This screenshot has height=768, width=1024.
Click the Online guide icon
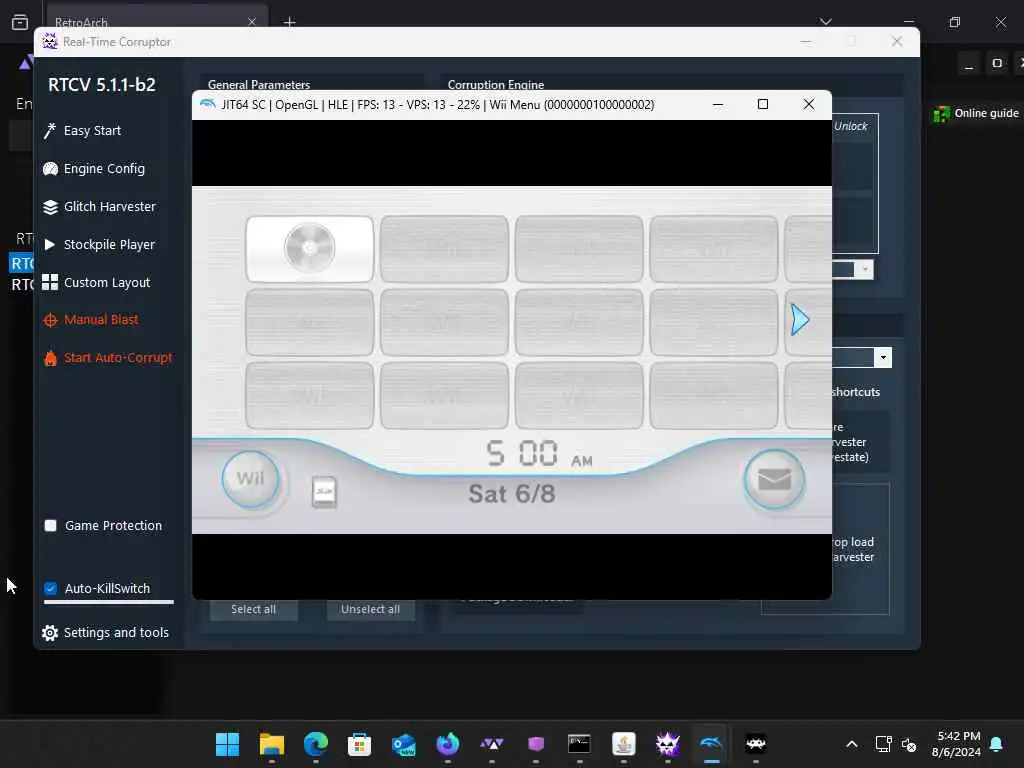941,114
